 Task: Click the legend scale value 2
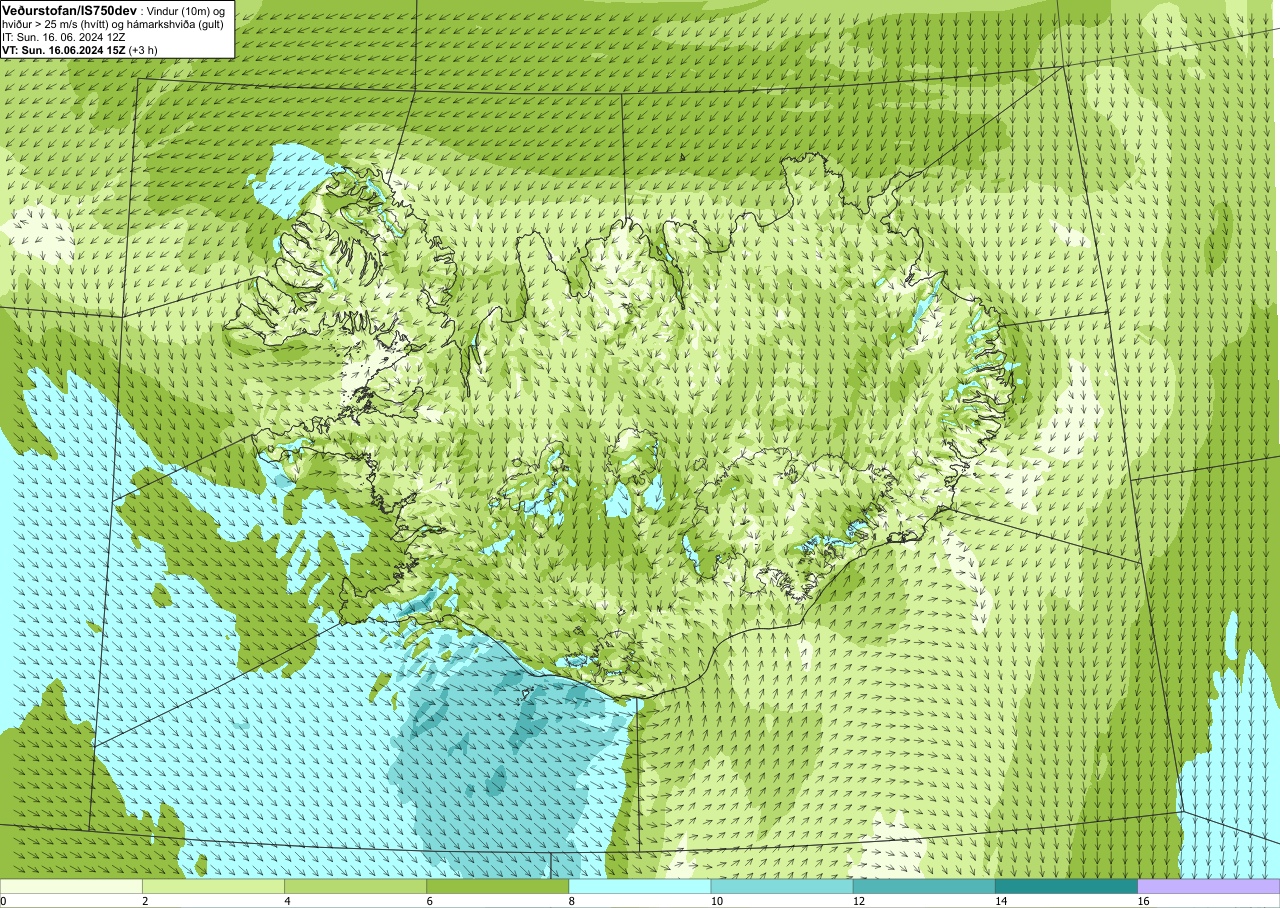click(145, 901)
